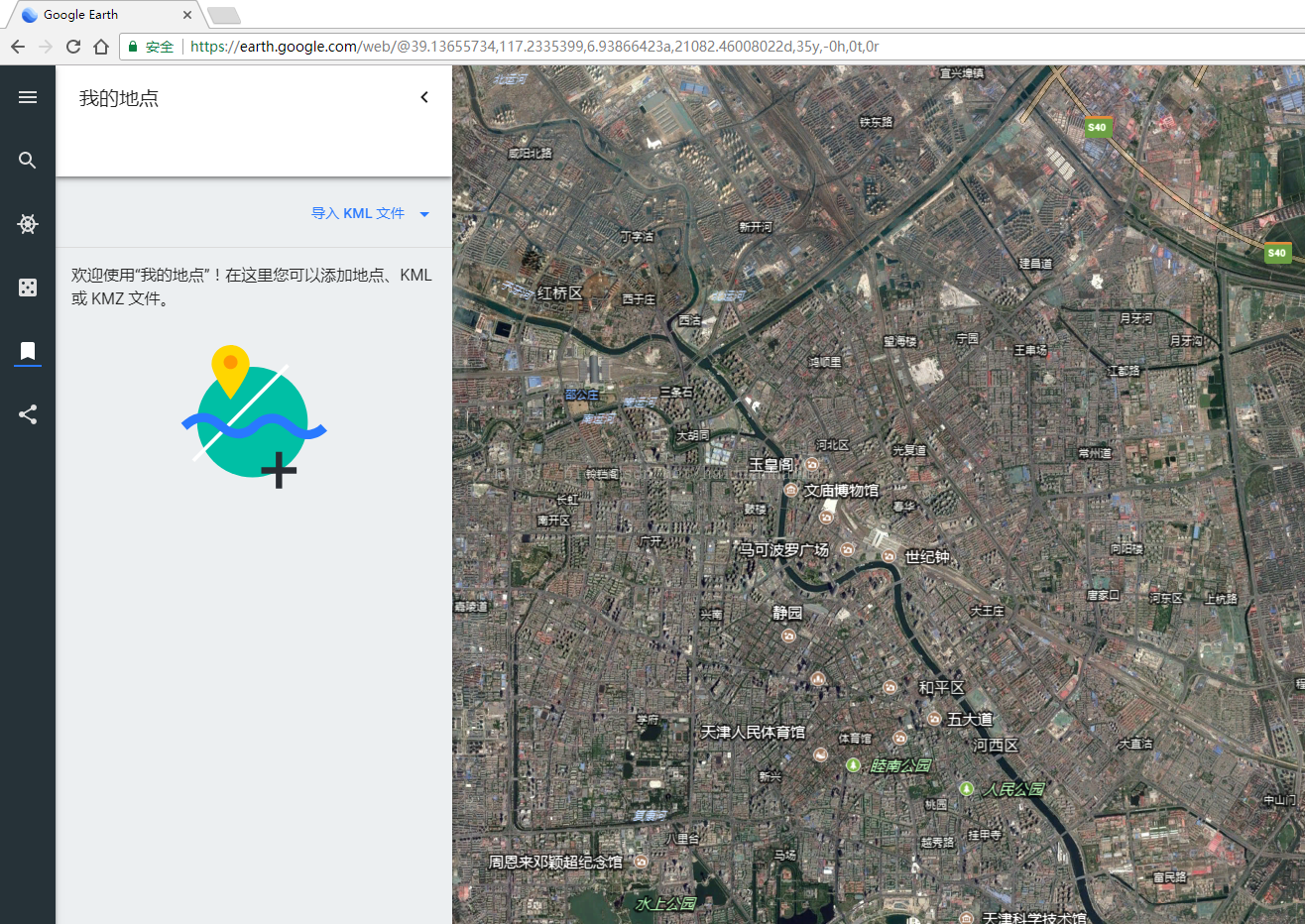
Task: Click the 红桥区 district label
Action: coord(560,293)
